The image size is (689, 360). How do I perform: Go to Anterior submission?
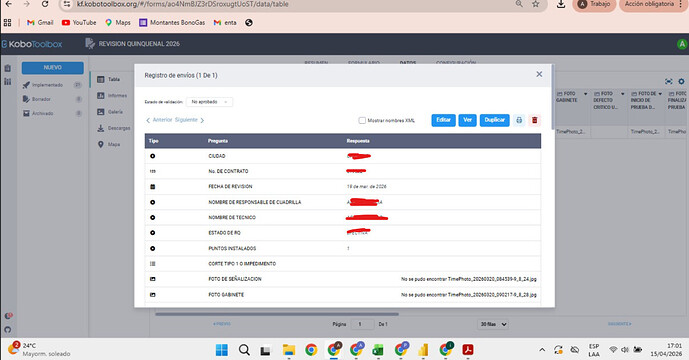159,120
